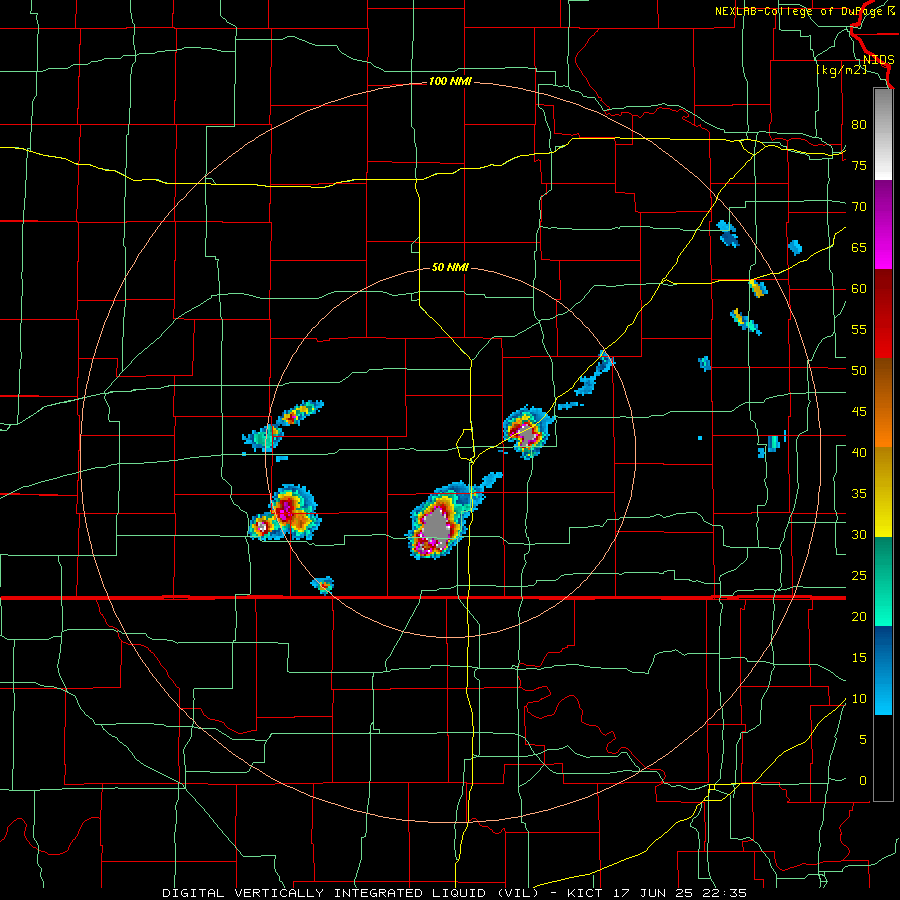Click the legend value 55
Viewport: 900px width, 900px height.
tap(859, 329)
